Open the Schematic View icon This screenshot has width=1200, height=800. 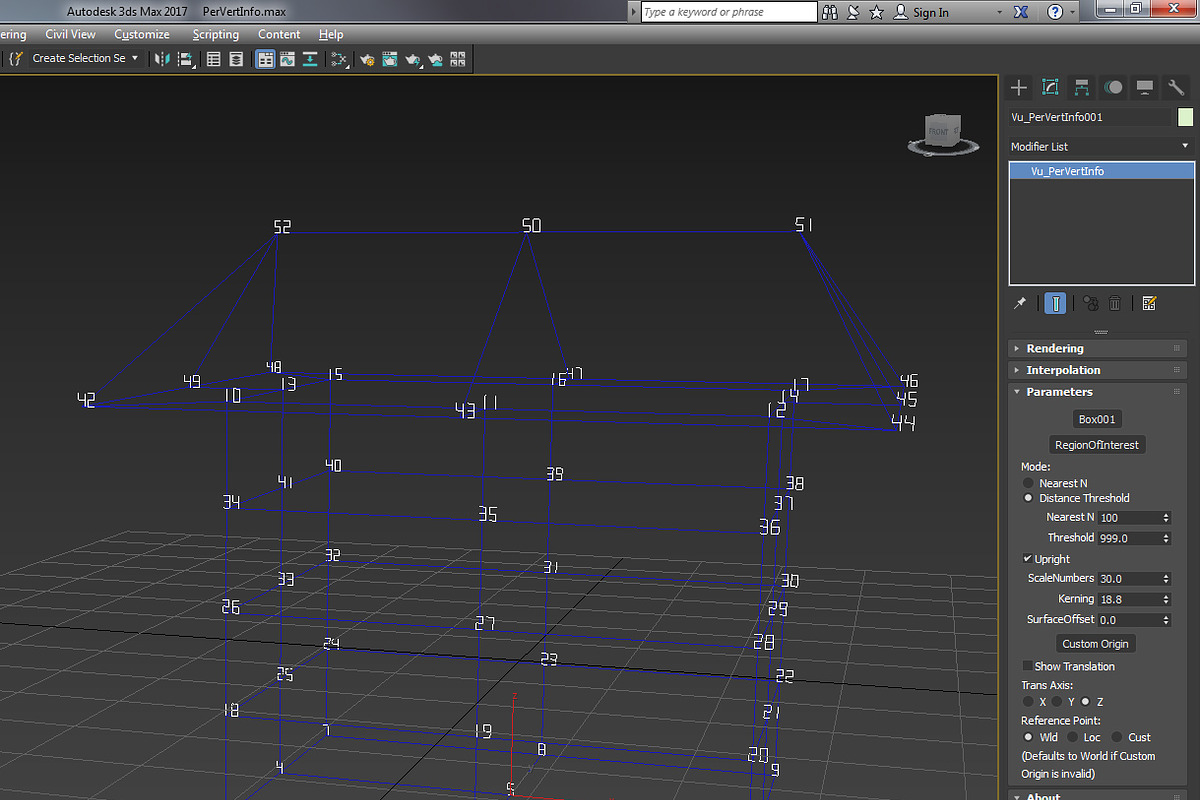tap(311, 59)
